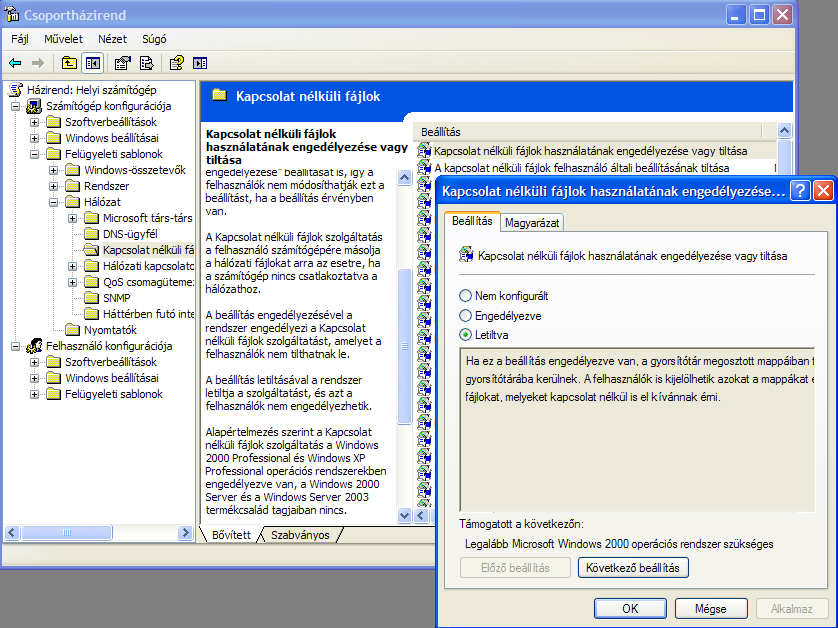Image resolution: width=838 pixels, height=628 pixels.
Task: Select the Nem konfigurált radio button
Action: pyautogui.click(x=465, y=296)
